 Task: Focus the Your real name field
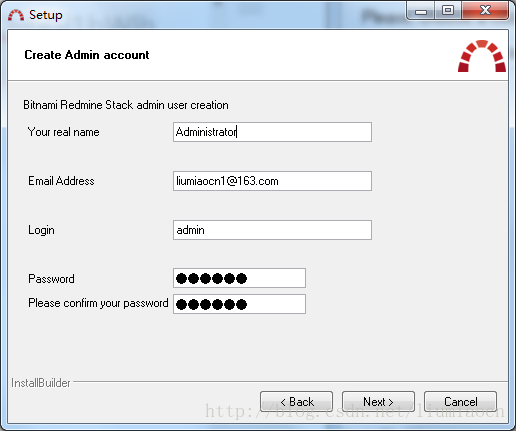tap(272, 132)
